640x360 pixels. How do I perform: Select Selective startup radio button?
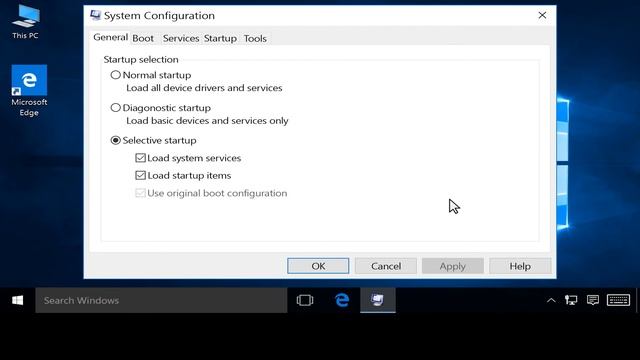[116, 140]
